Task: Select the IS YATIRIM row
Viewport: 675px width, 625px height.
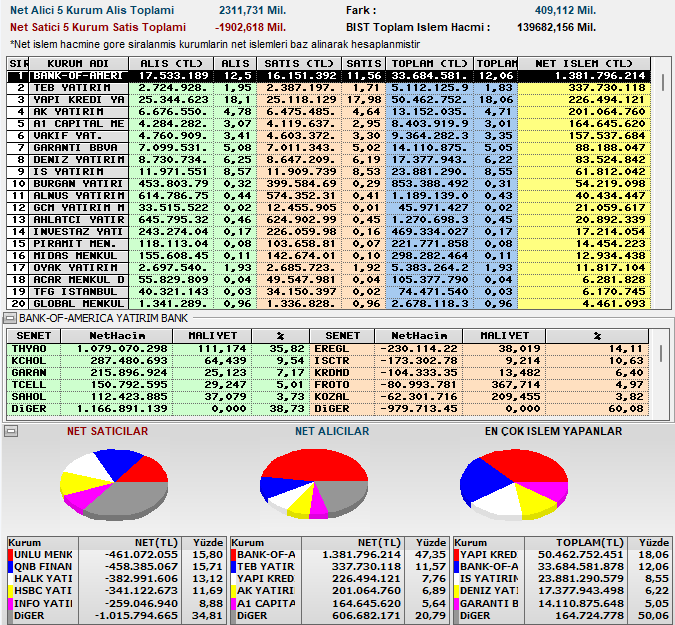Action: (x=328, y=172)
